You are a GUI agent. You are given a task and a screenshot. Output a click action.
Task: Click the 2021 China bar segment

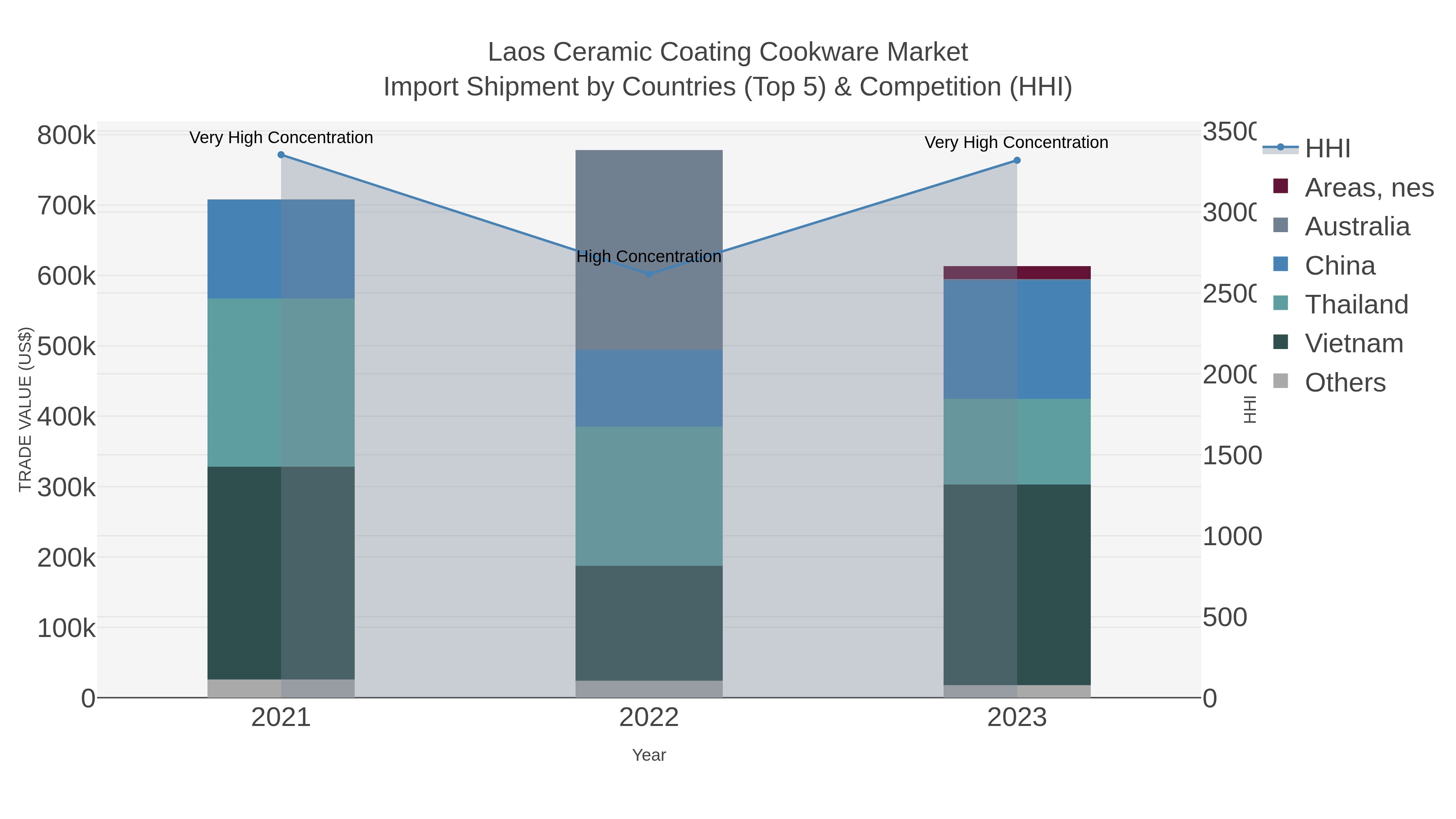pyautogui.click(x=281, y=249)
